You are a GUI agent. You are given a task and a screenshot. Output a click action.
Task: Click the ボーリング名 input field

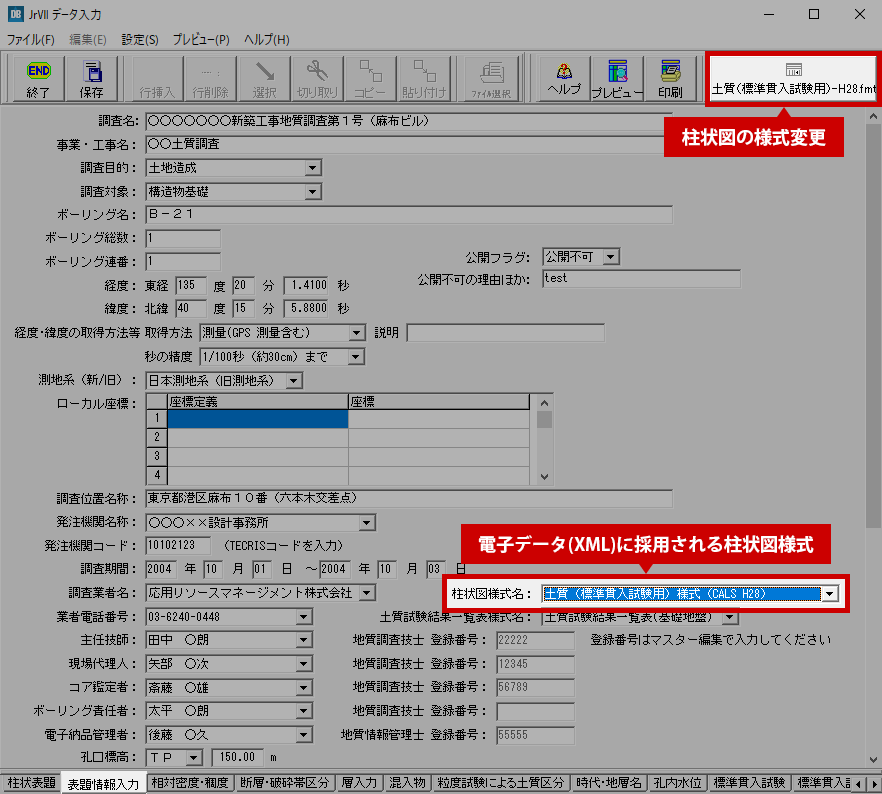[408, 214]
